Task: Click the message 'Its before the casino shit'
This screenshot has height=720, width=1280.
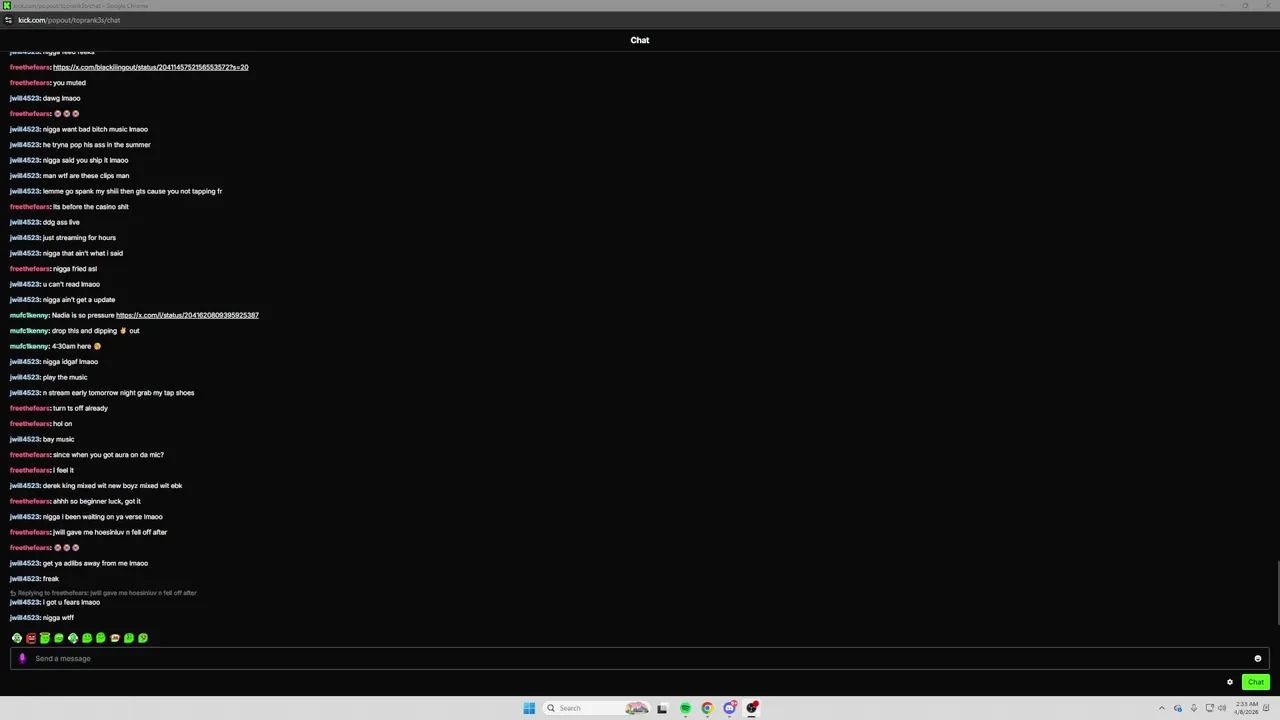Action: (91, 207)
